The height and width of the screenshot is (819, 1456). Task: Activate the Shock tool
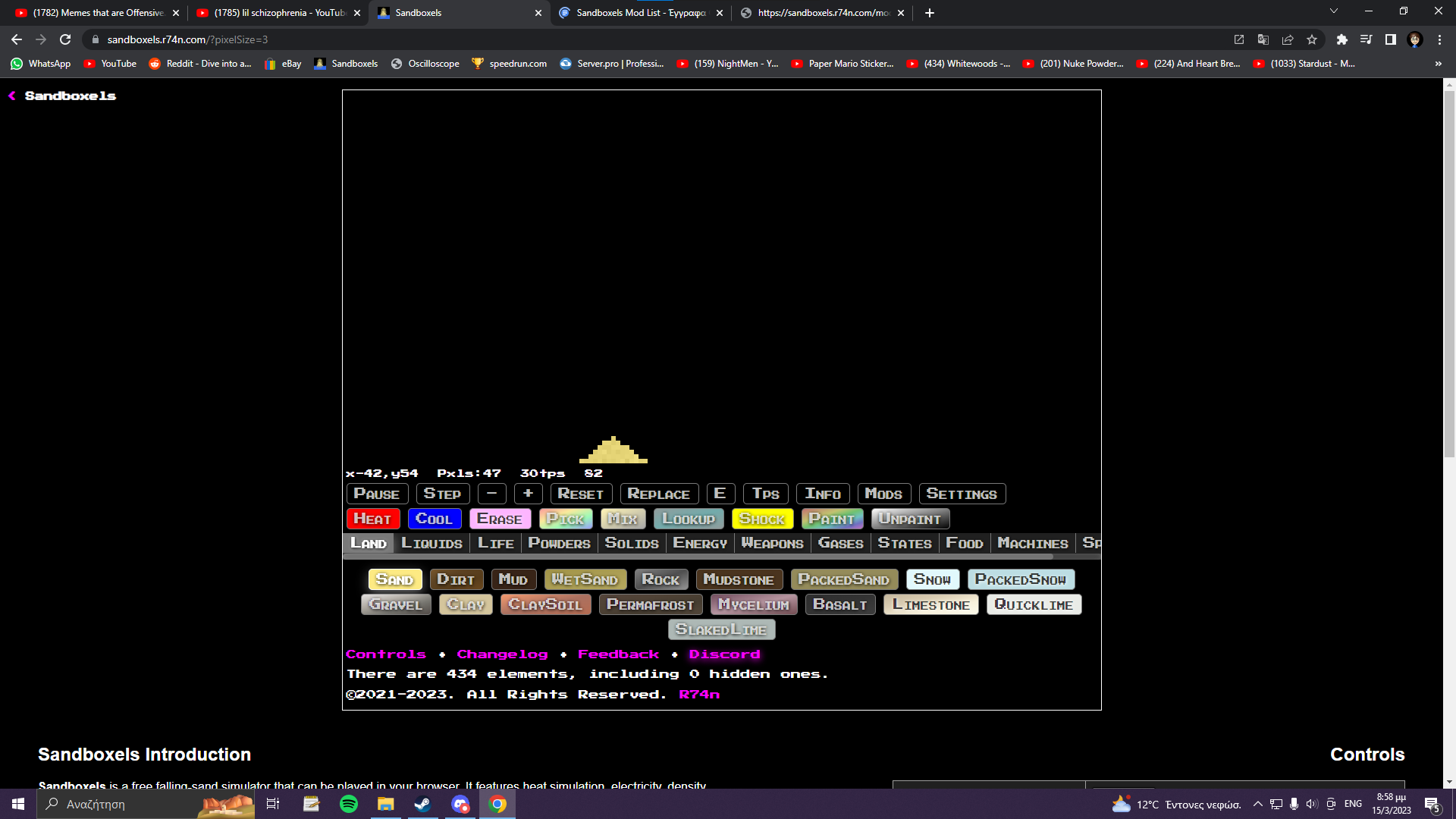pyautogui.click(x=762, y=519)
